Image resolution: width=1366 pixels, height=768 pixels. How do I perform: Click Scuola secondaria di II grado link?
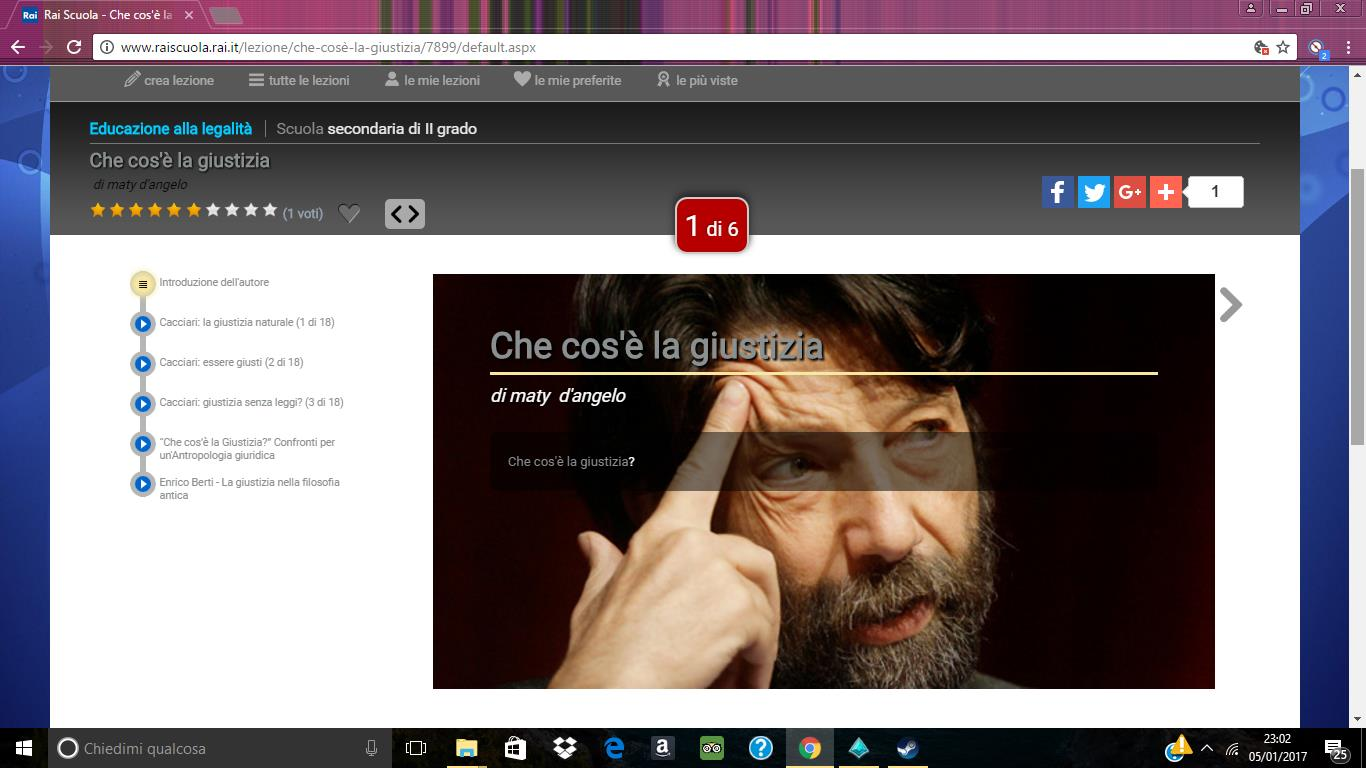click(x=376, y=129)
